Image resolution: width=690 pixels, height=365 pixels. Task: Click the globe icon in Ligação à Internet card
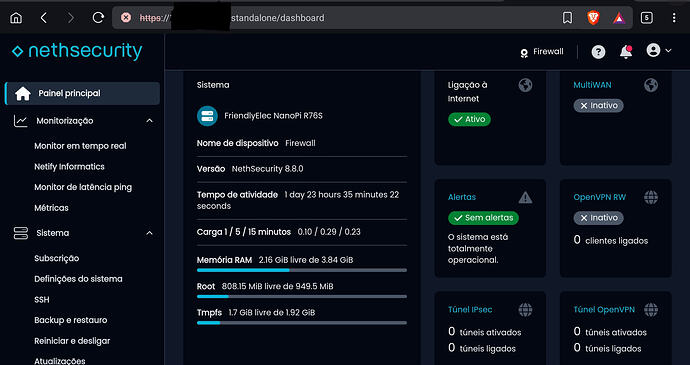525,85
